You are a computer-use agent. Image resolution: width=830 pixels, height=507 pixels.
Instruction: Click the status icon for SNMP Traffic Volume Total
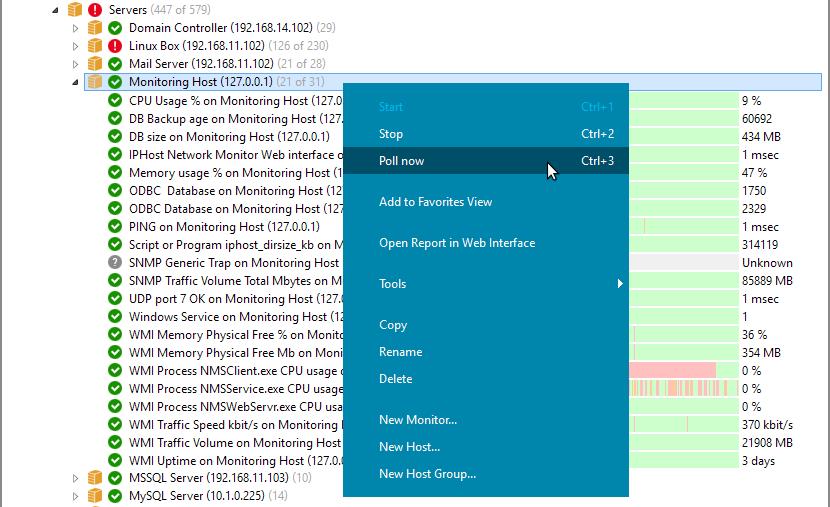115,280
